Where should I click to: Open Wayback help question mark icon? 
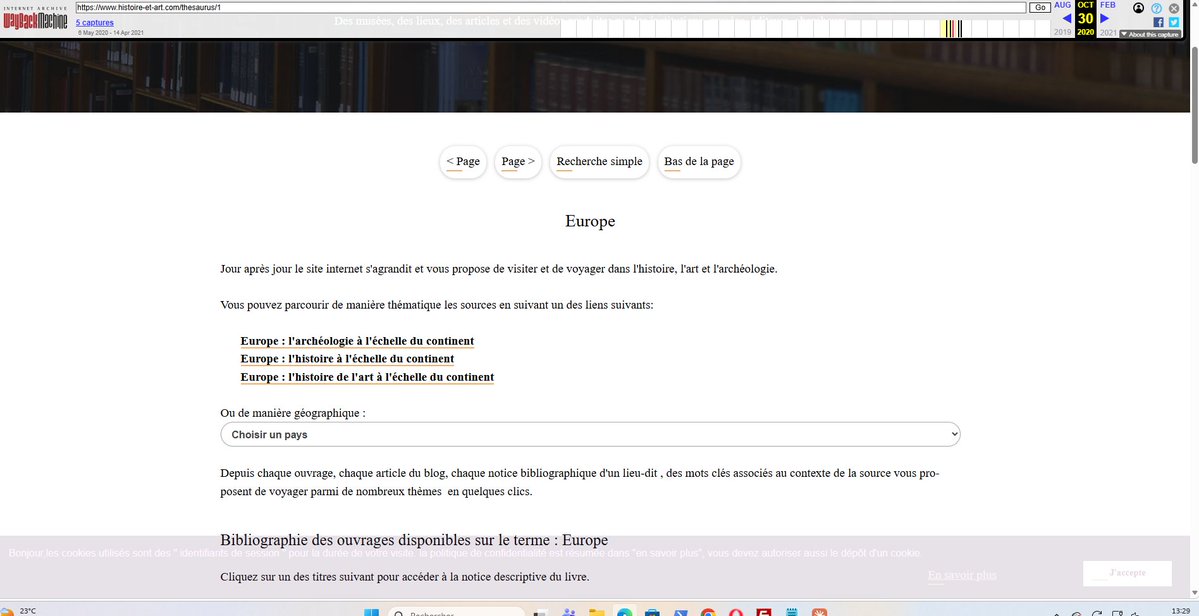1156,8
